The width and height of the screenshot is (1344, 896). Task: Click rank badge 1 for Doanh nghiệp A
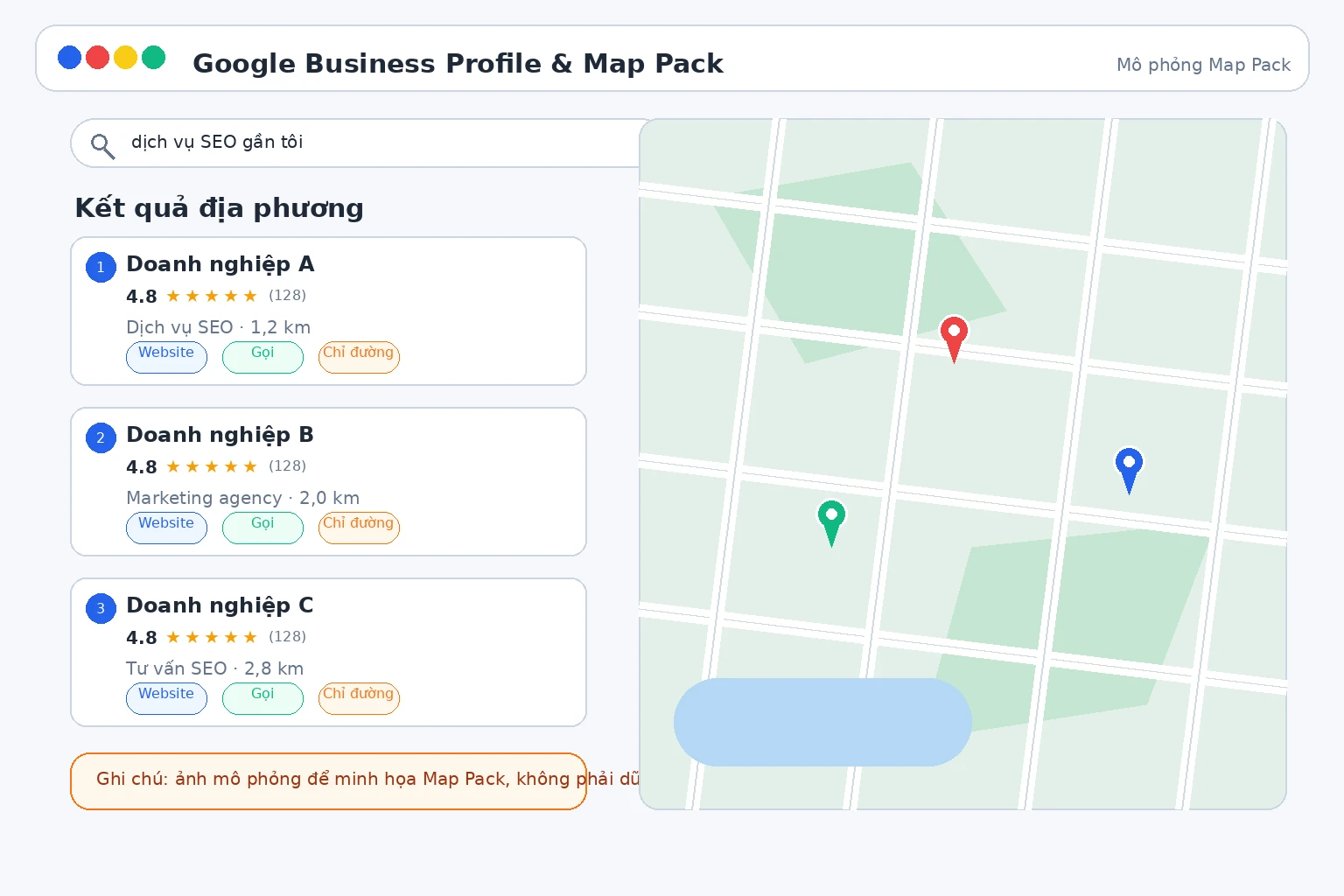pyautogui.click(x=101, y=267)
